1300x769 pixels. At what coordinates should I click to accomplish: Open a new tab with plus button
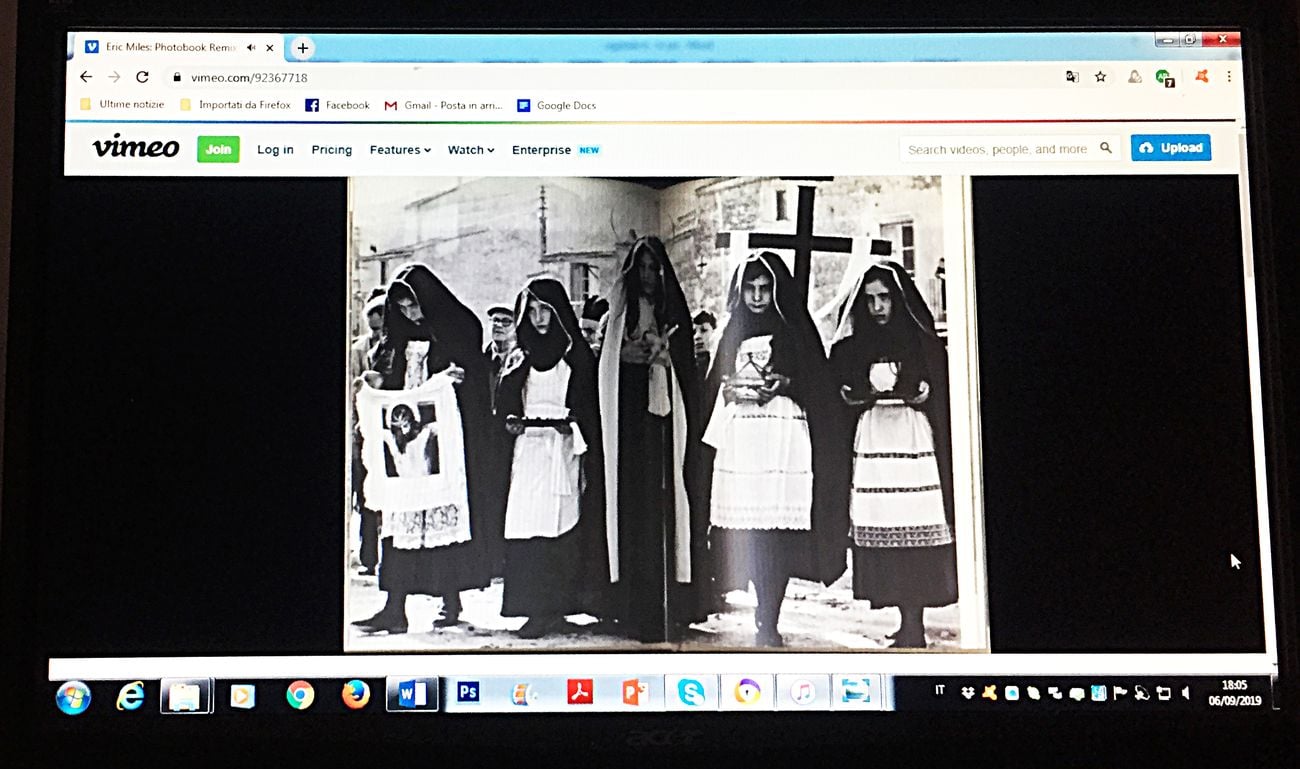pyautogui.click(x=302, y=48)
